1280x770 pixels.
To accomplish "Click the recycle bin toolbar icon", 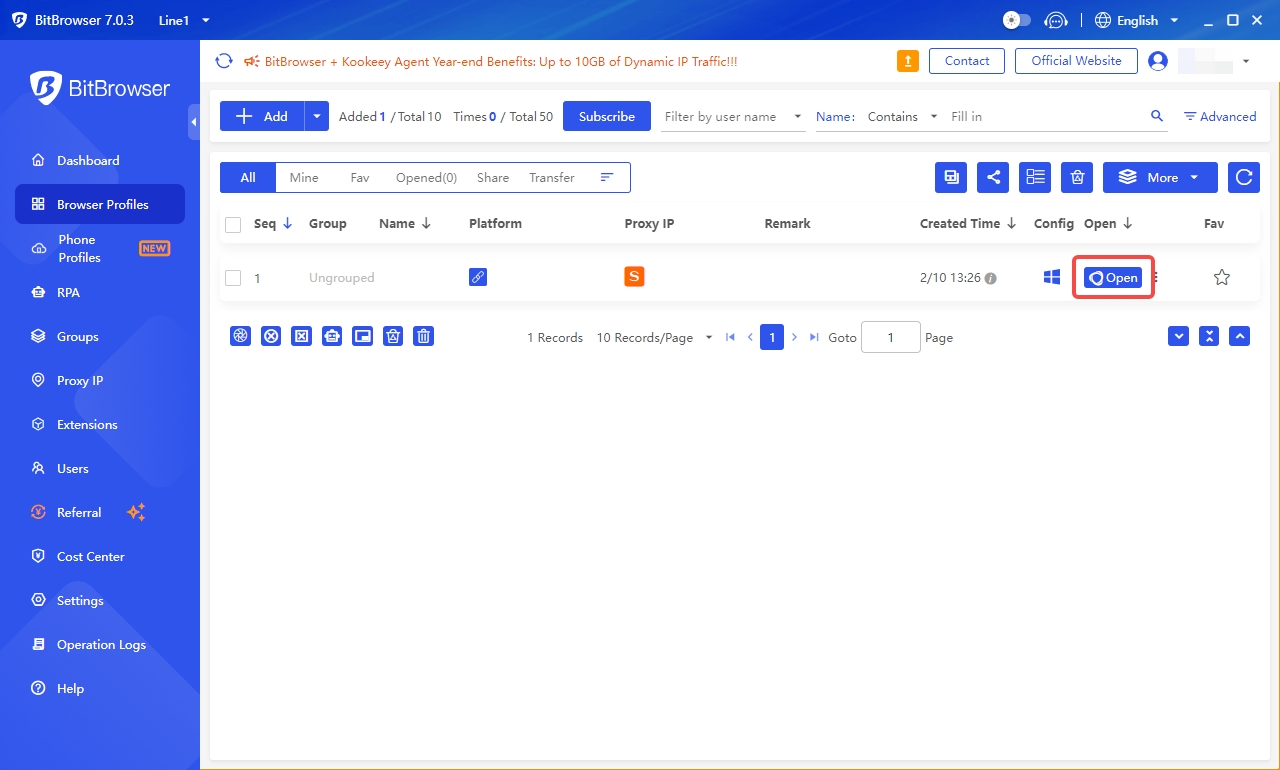I will 1076,177.
